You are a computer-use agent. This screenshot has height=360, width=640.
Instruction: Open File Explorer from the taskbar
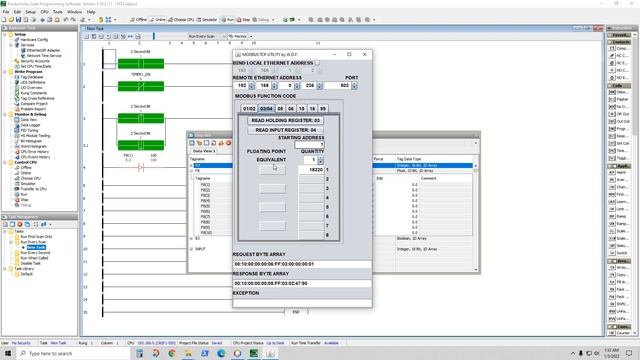click(188, 353)
